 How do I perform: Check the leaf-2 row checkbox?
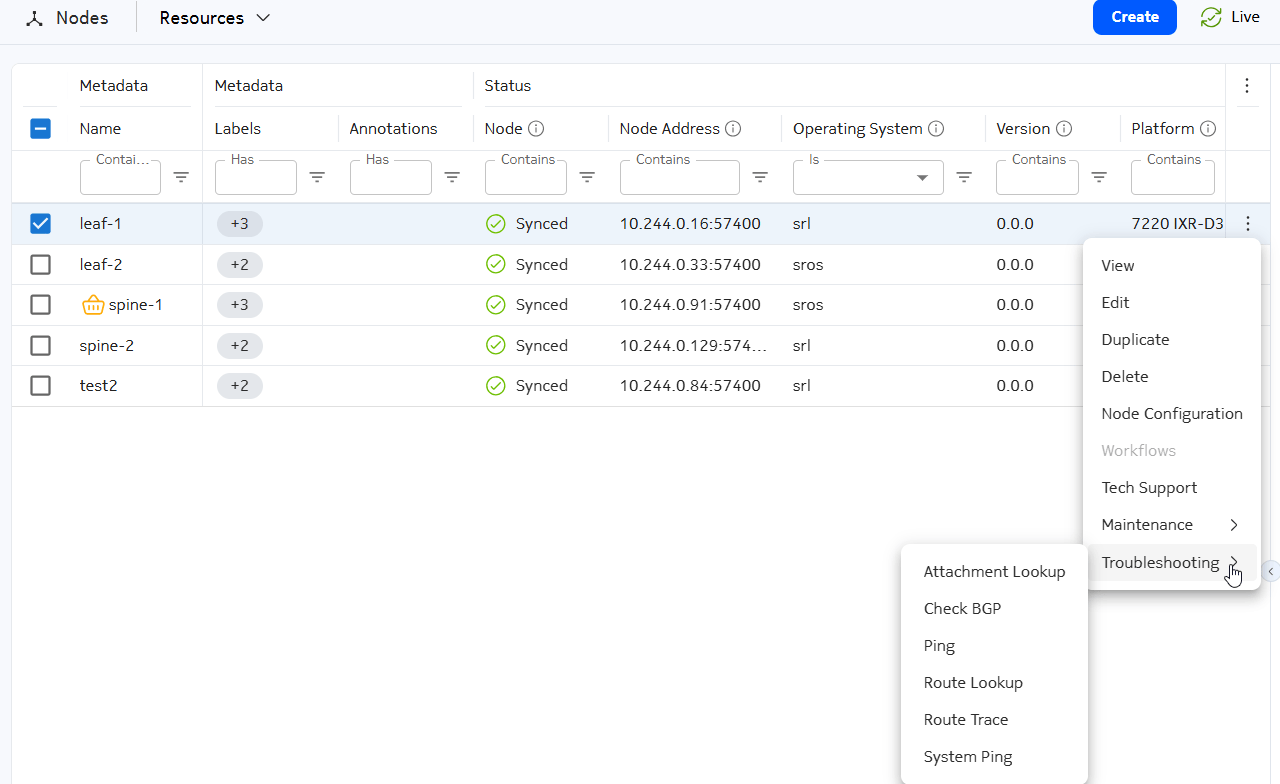pyautogui.click(x=40, y=265)
